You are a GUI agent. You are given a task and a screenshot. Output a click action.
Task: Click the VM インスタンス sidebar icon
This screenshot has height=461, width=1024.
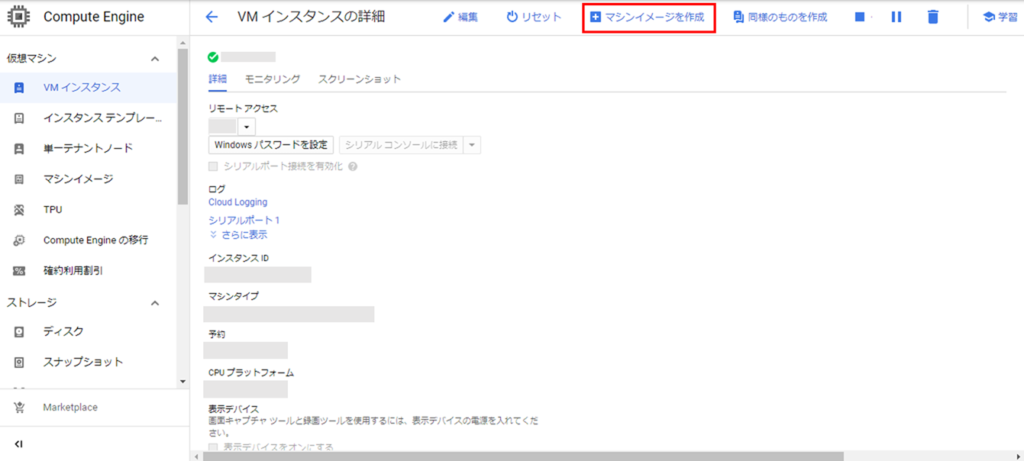[19, 87]
